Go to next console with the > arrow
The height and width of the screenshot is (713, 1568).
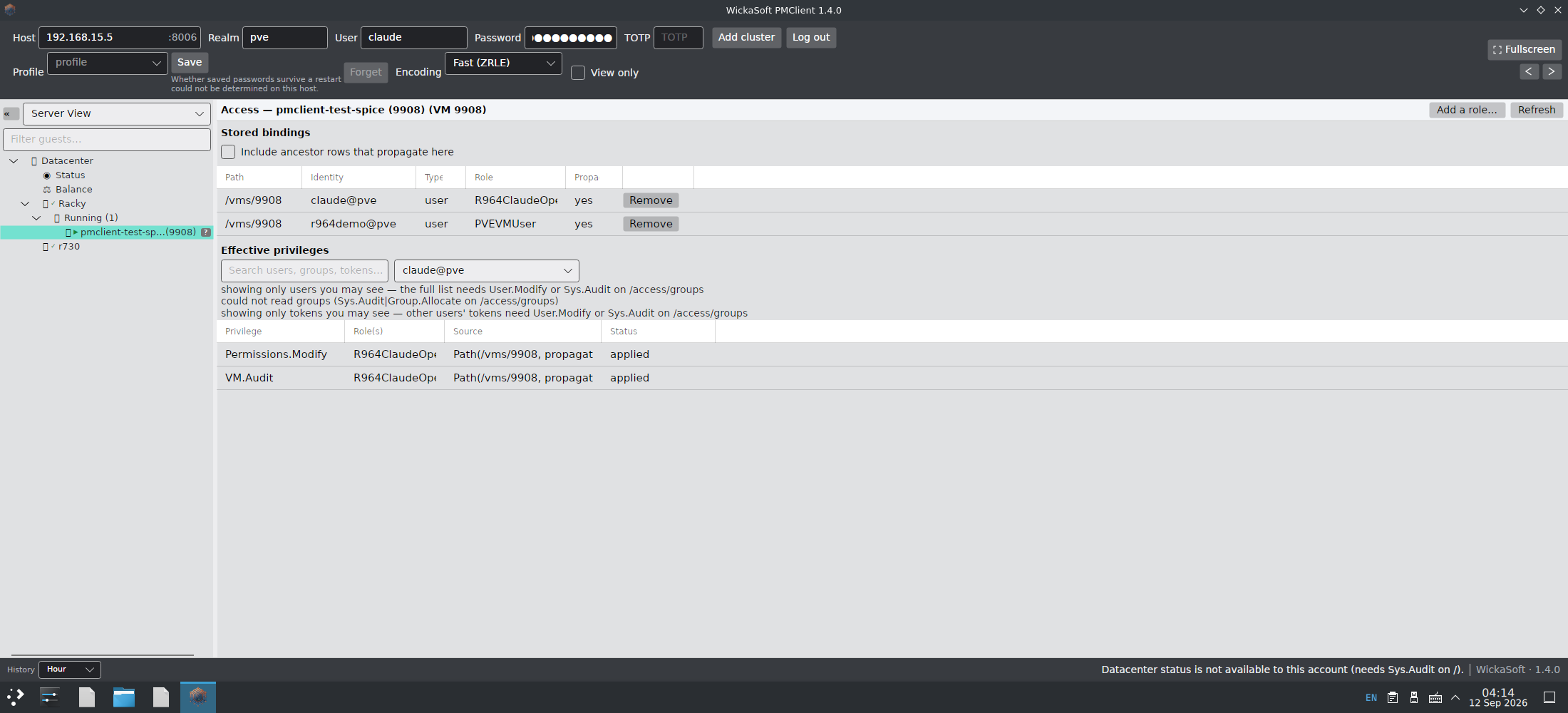tap(1551, 71)
